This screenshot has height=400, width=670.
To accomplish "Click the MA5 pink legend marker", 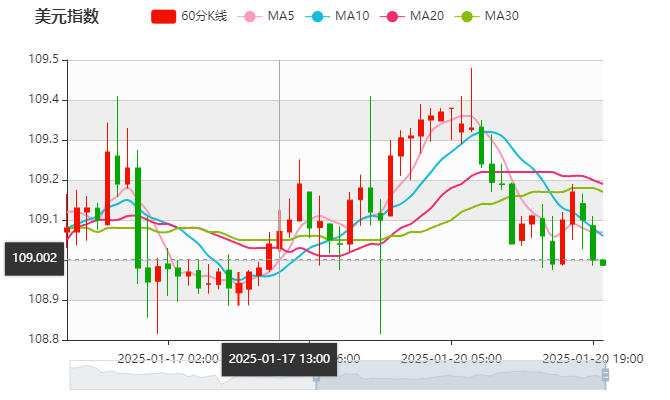I will 250,17.
